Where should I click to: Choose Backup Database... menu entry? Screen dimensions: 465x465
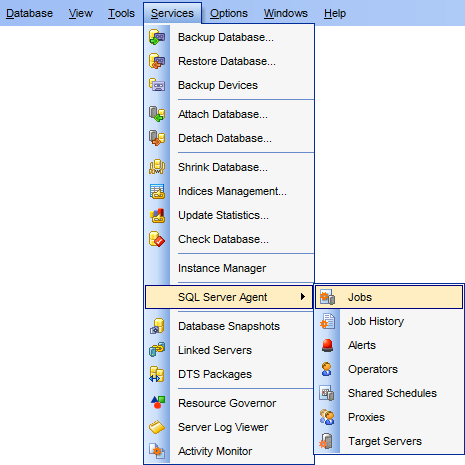(x=229, y=37)
